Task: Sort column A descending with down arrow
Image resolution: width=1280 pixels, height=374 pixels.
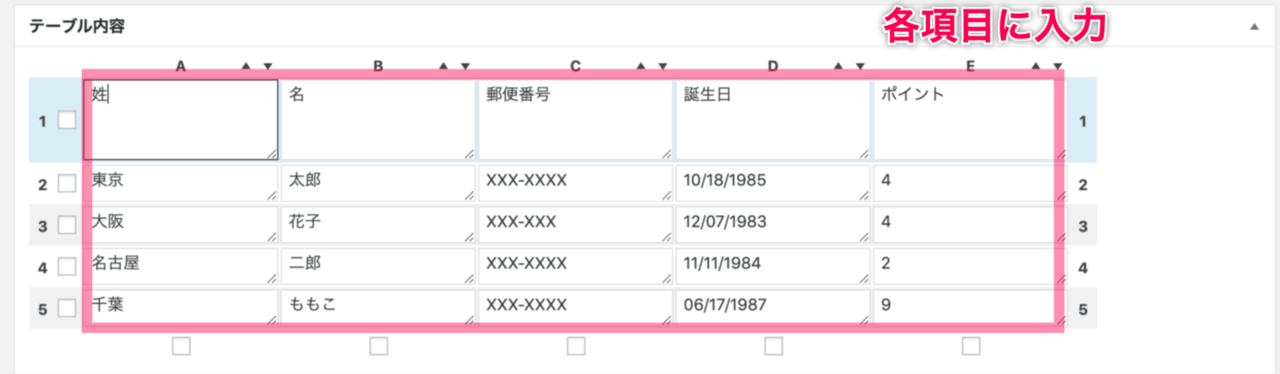Action: (x=267, y=67)
